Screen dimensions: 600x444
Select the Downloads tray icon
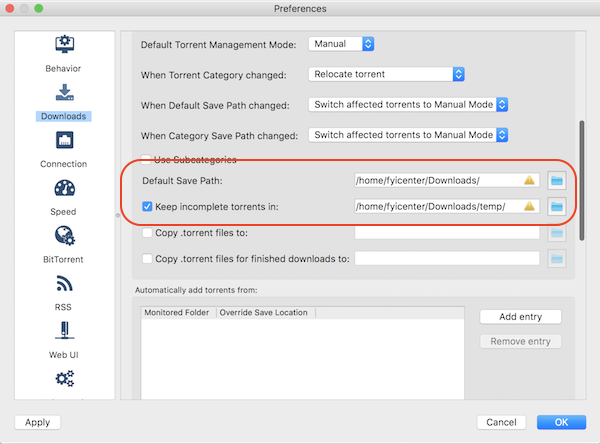64,92
